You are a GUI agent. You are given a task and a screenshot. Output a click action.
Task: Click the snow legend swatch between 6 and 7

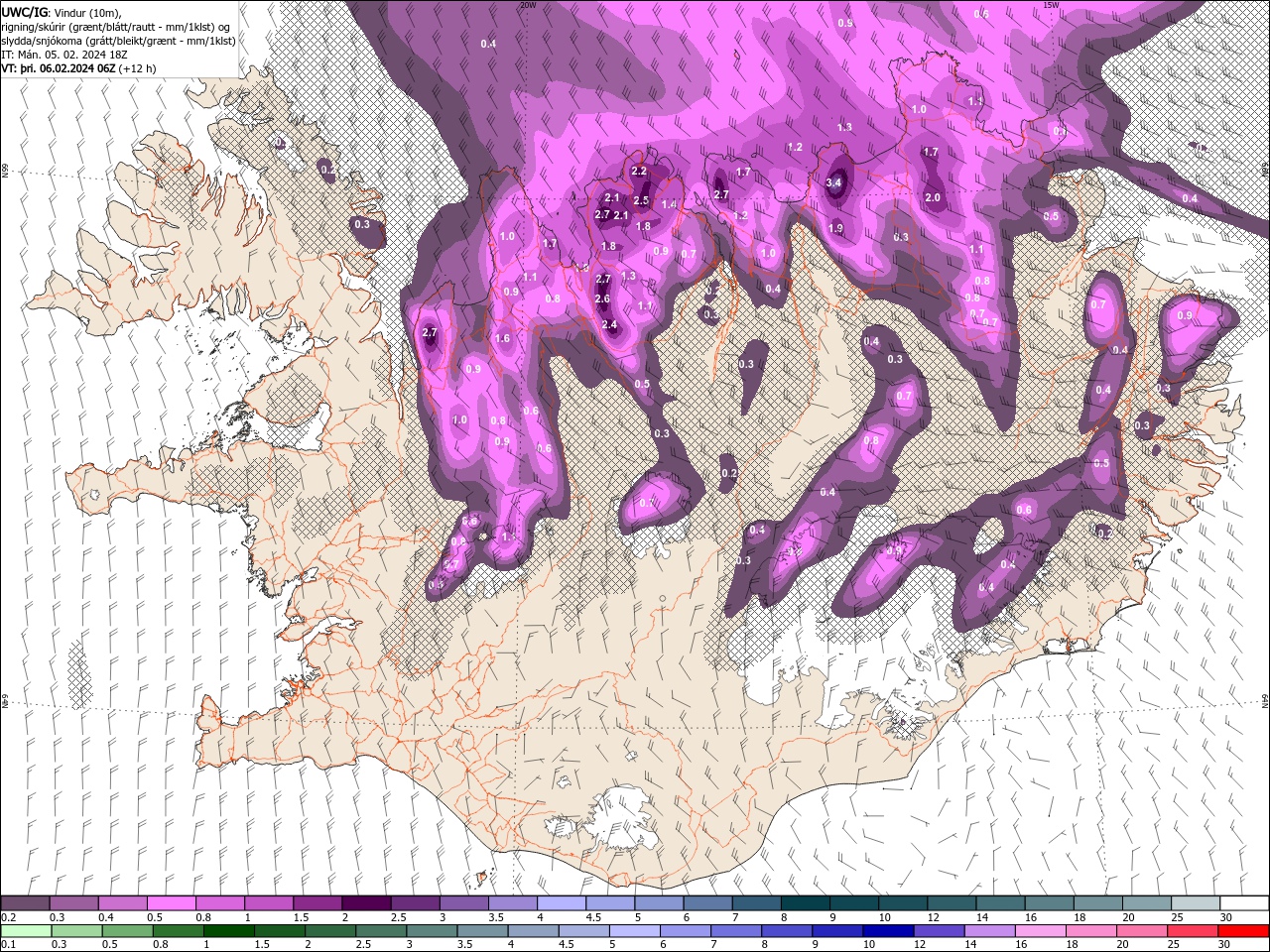[707, 903]
